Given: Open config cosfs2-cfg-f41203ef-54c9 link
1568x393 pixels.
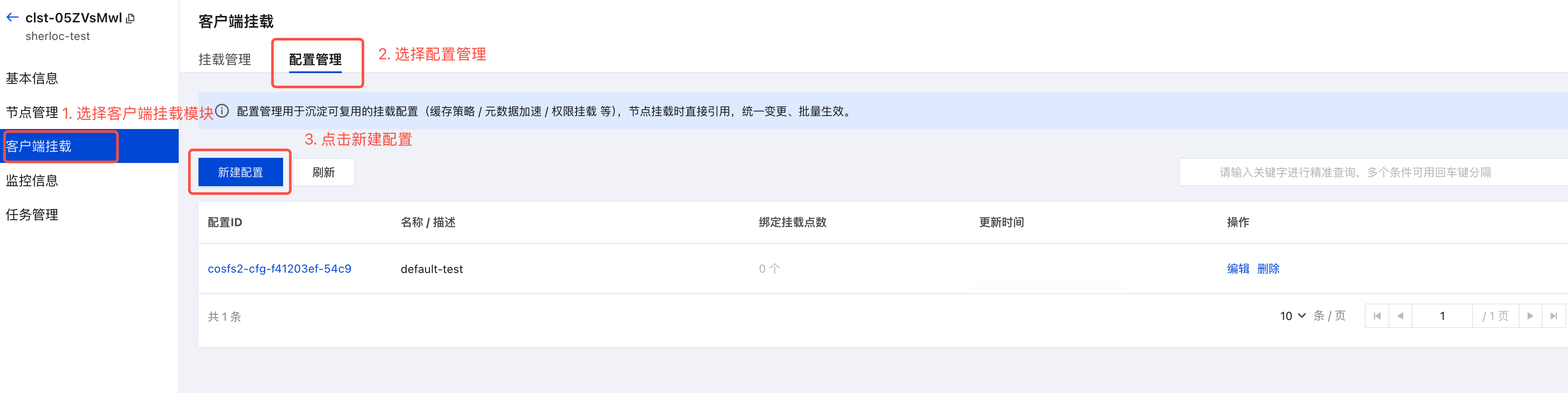Looking at the screenshot, I should click(279, 269).
